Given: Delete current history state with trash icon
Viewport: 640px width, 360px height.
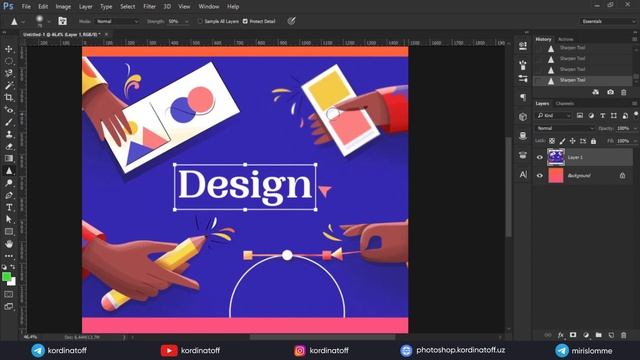Looking at the screenshot, I should pos(624,92).
